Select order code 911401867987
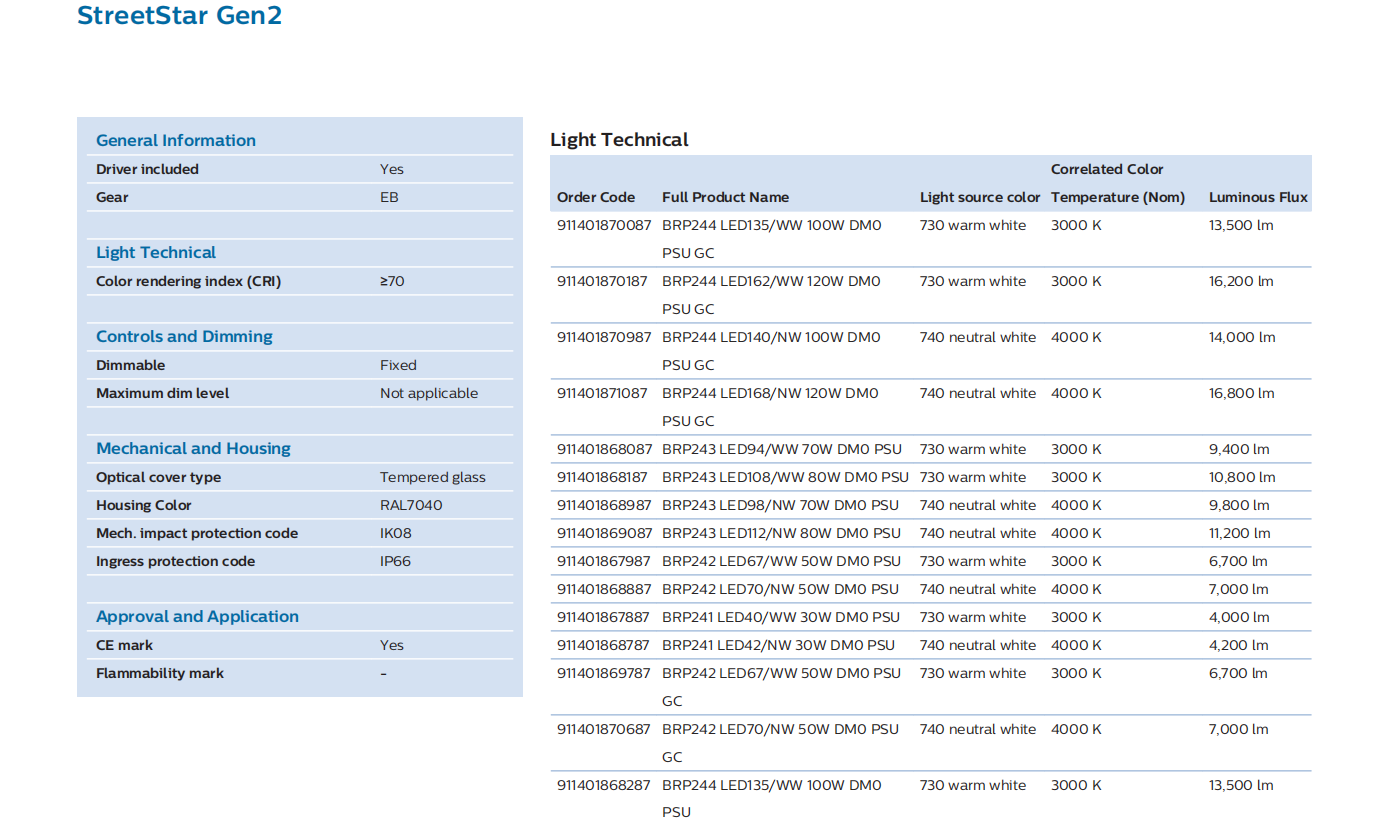The image size is (1384, 824). [603, 561]
